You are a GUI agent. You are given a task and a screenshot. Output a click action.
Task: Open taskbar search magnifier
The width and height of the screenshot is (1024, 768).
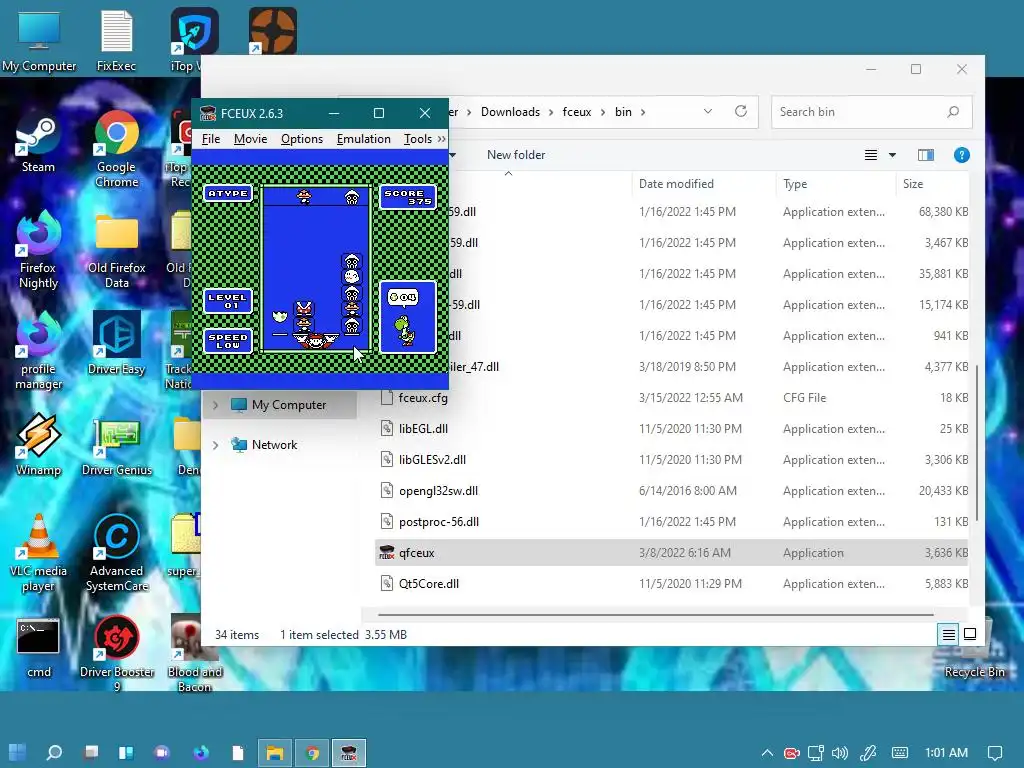click(54, 752)
